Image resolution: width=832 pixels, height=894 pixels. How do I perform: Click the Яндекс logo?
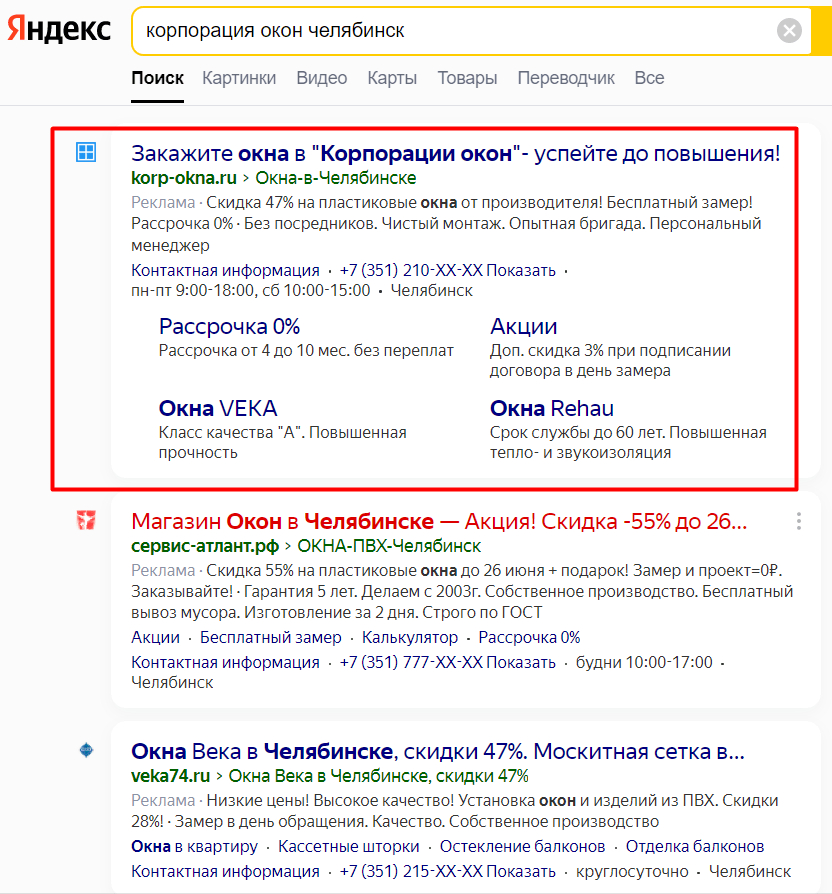59,29
